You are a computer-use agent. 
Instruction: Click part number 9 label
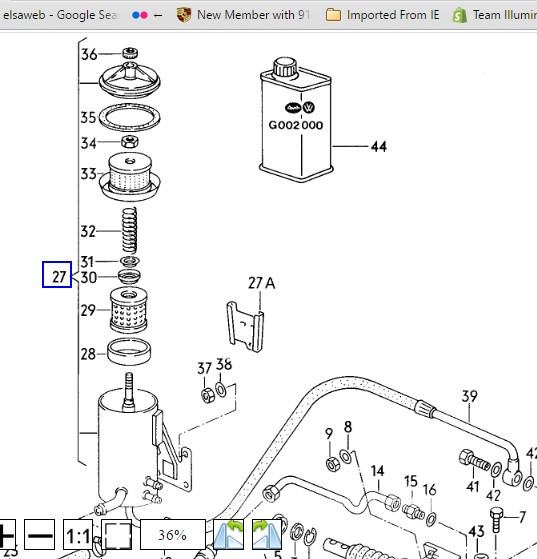[x=329, y=434]
